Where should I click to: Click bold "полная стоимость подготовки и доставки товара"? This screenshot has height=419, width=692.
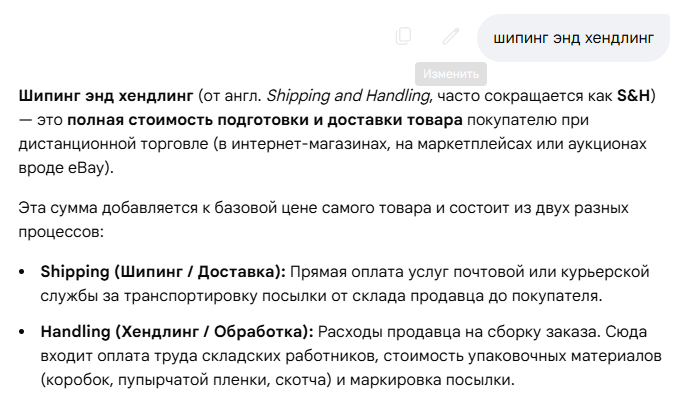(x=265, y=120)
